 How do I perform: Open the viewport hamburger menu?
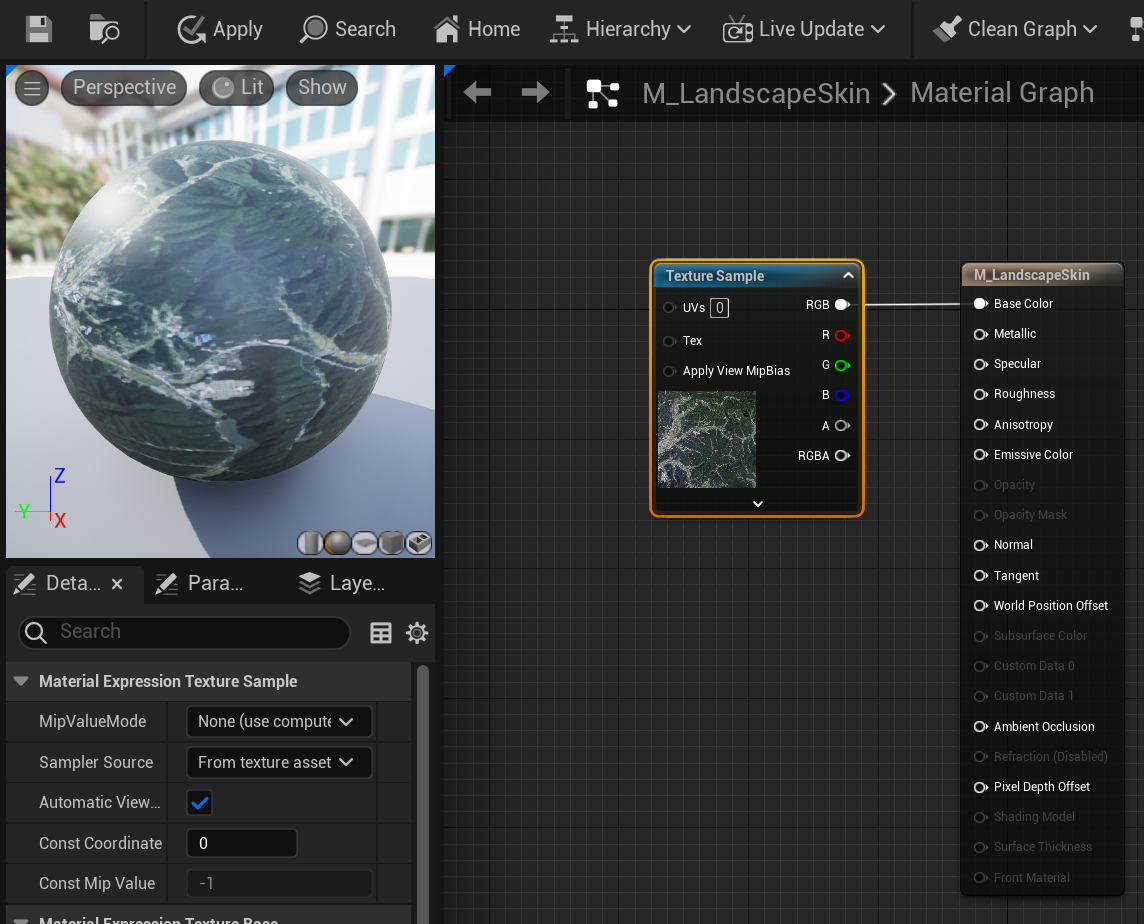(x=32, y=88)
